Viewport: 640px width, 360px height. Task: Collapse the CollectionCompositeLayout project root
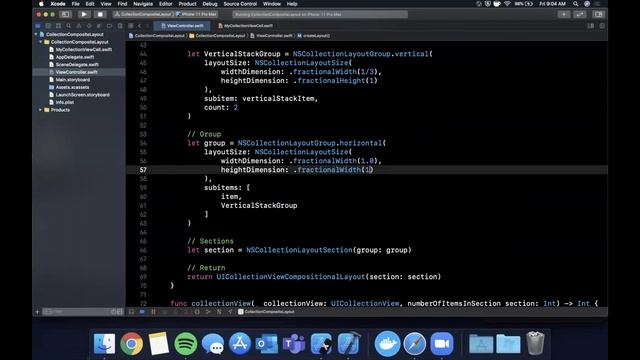pos(36,34)
